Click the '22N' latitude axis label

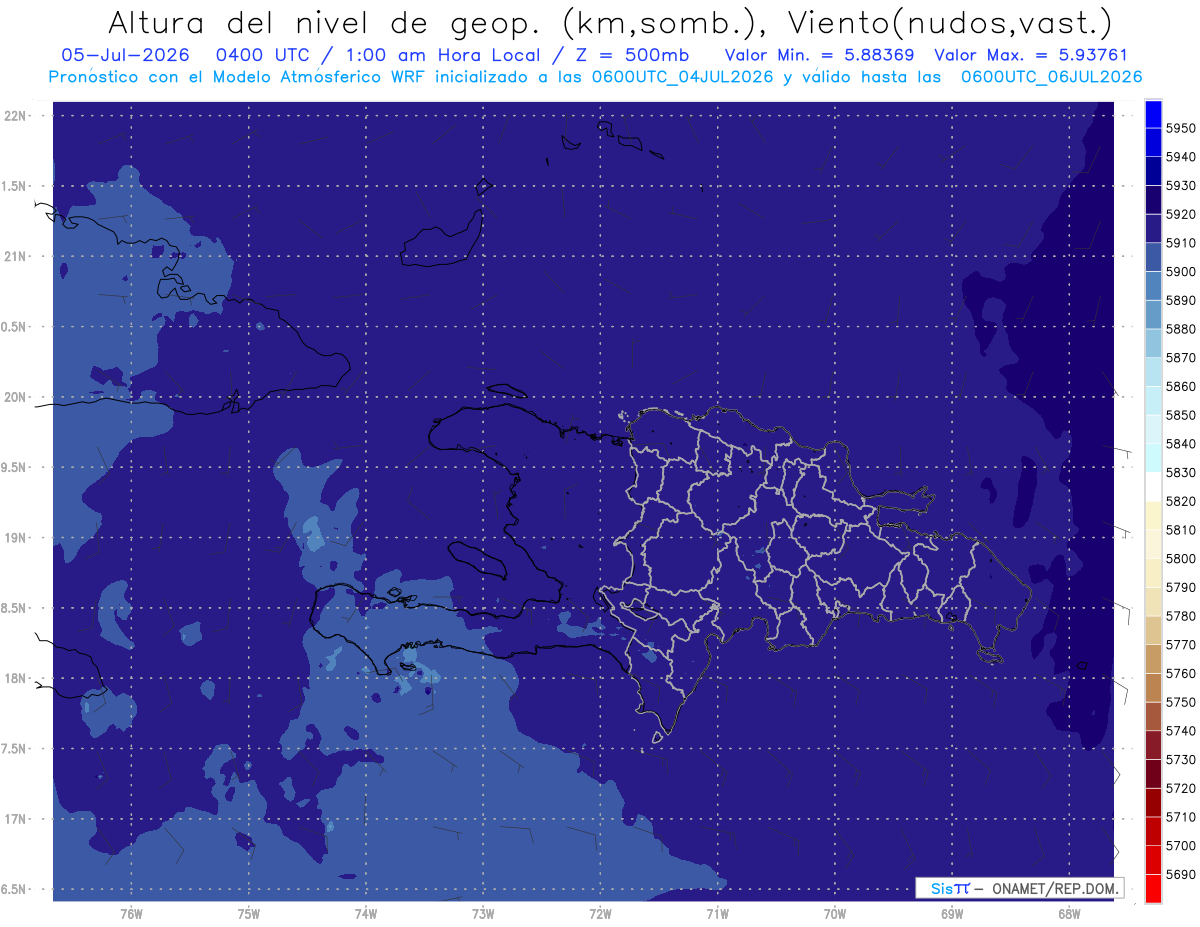point(15,115)
